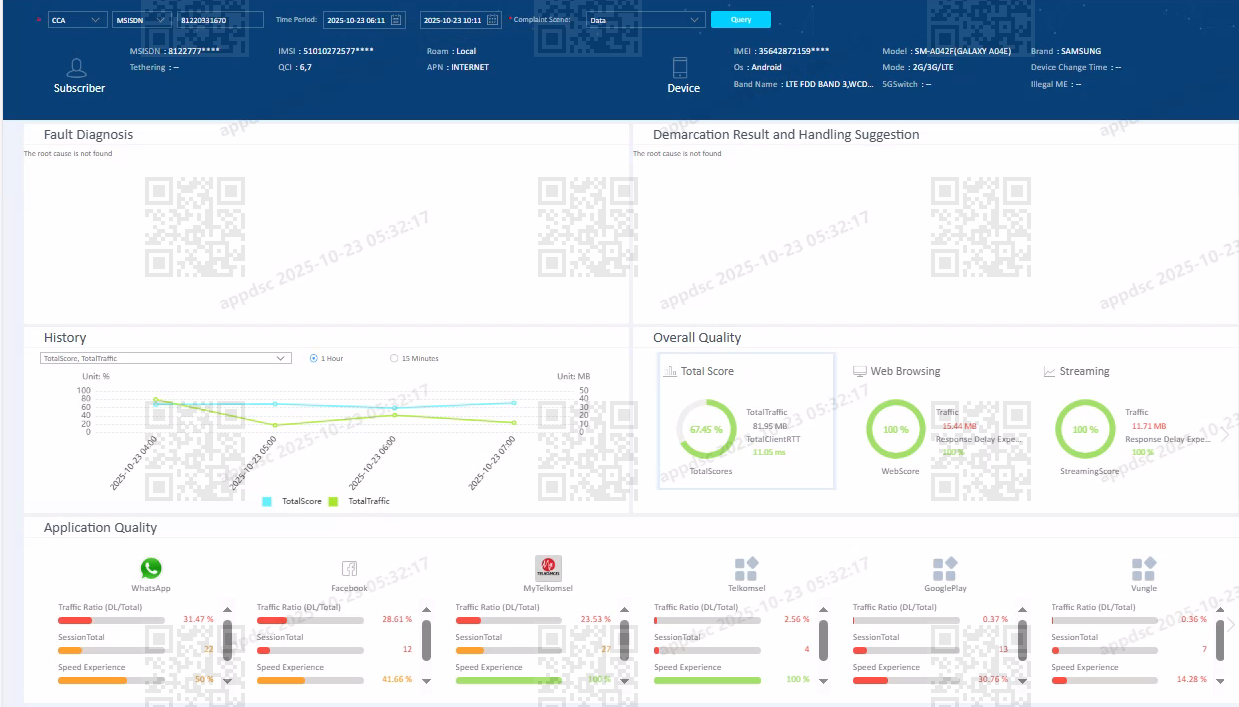
Task: Click the Vungle app icon
Action: 1144,569
